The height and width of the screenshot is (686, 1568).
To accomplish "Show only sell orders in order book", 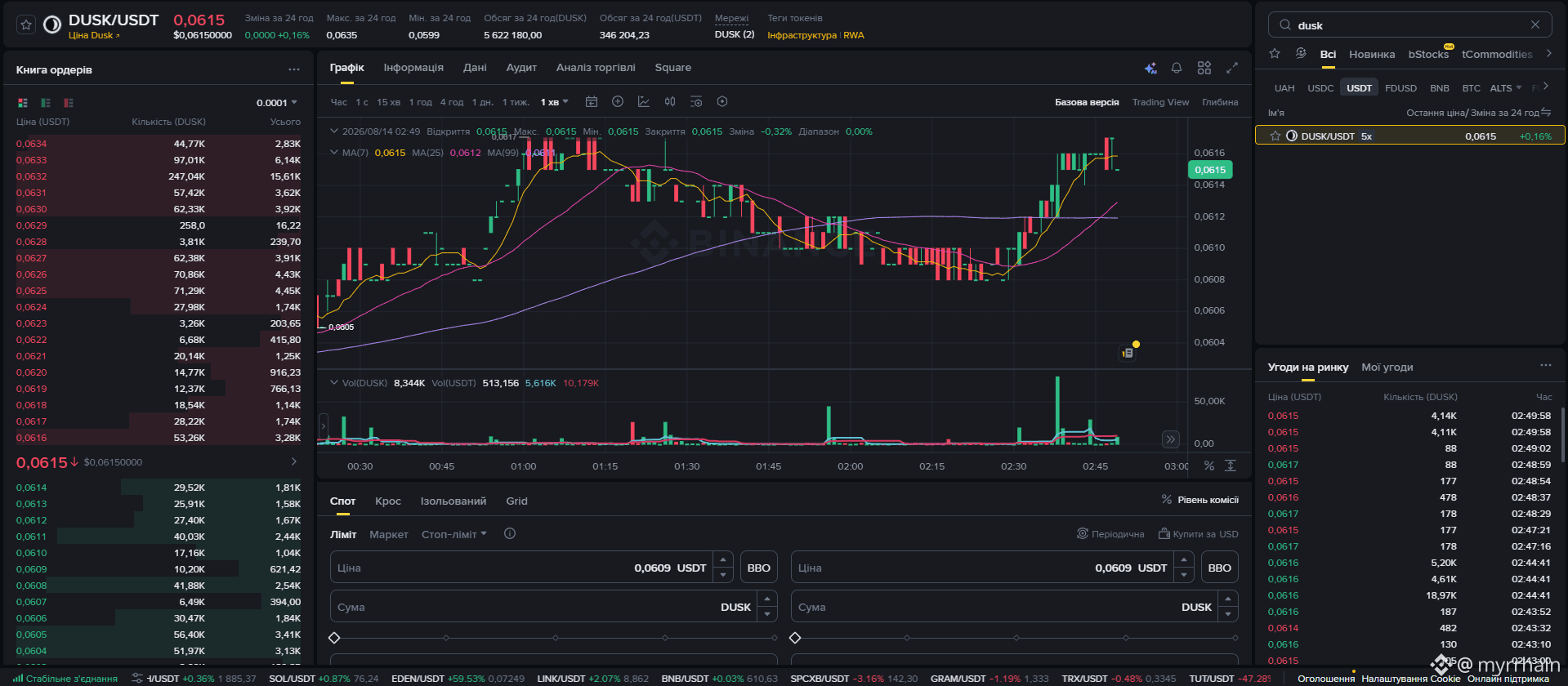I will (69, 103).
